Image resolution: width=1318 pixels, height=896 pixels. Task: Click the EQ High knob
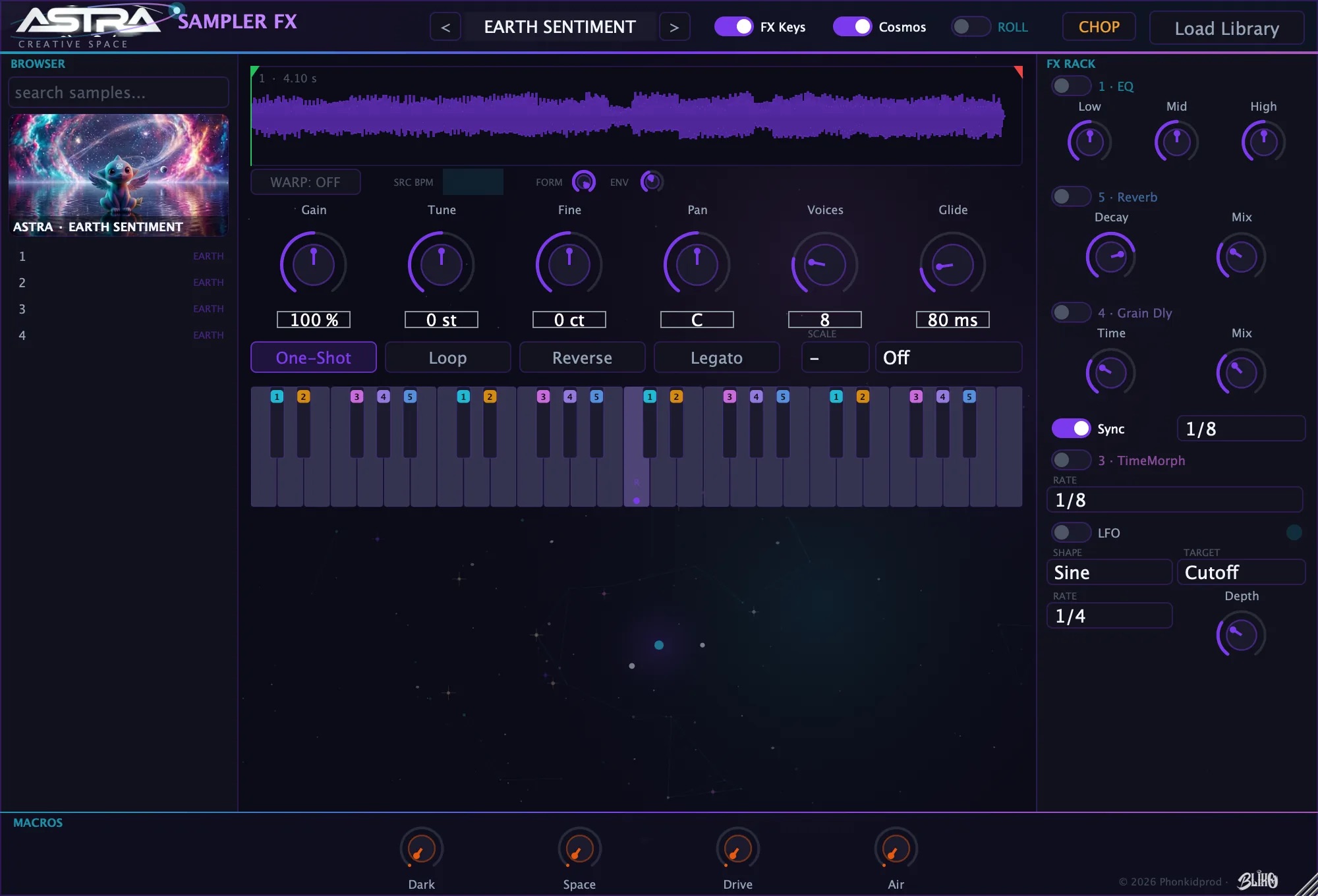click(1263, 142)
